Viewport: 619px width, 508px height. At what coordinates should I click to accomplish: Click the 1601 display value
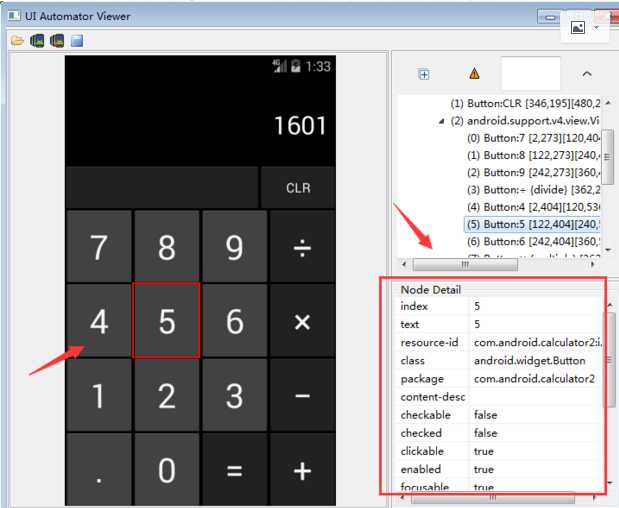coord(300,126)
